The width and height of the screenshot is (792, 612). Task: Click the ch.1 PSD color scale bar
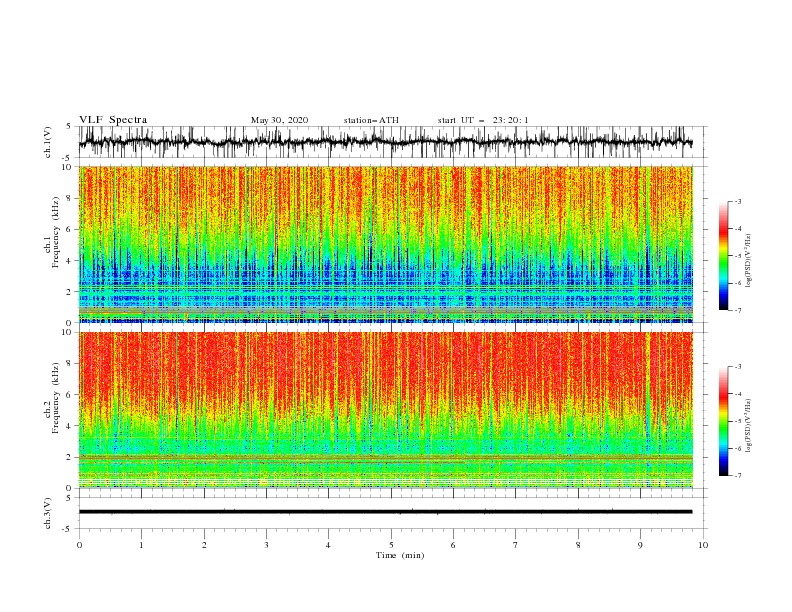(x=723, y=255)
